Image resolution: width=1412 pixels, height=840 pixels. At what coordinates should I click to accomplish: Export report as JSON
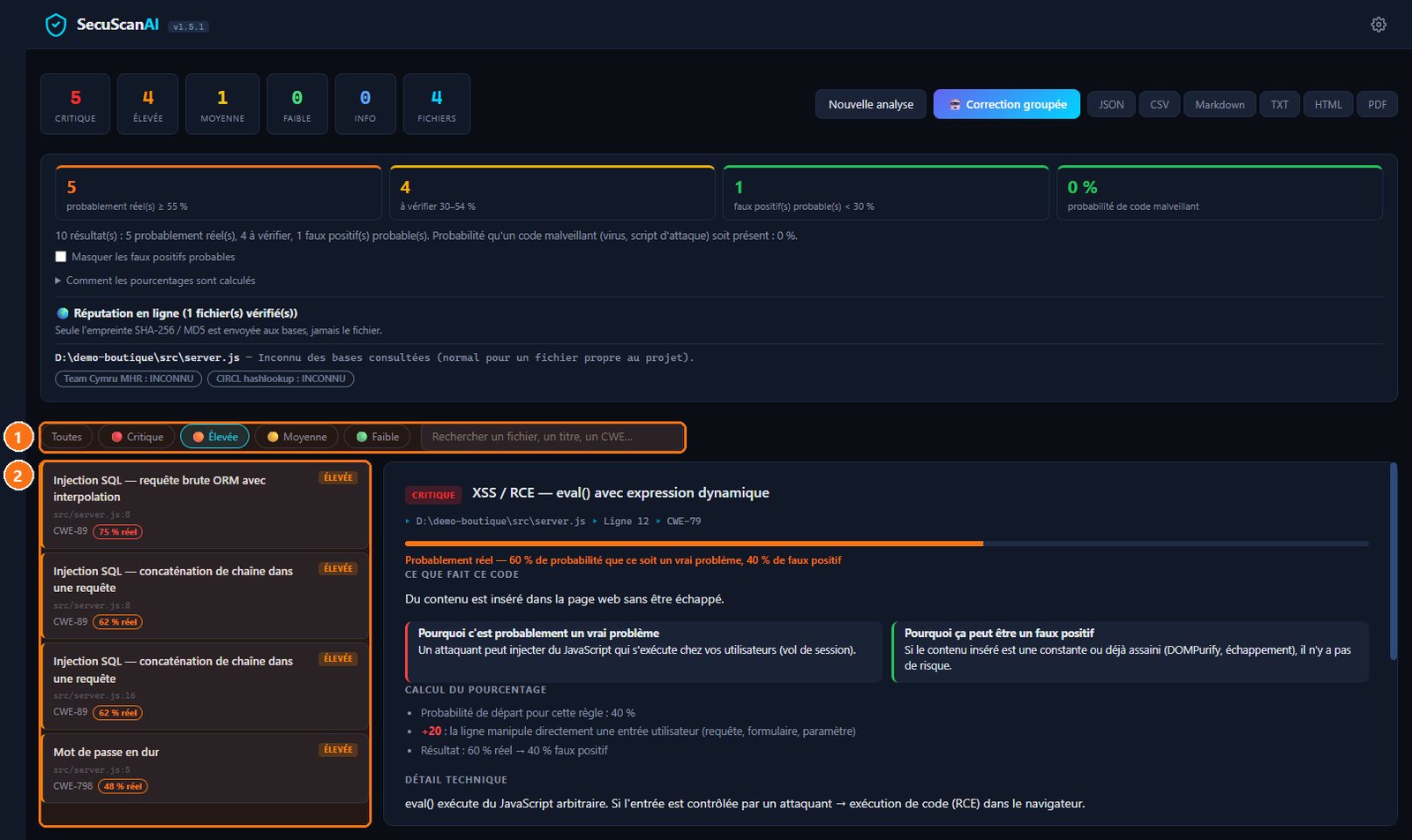1111,104
